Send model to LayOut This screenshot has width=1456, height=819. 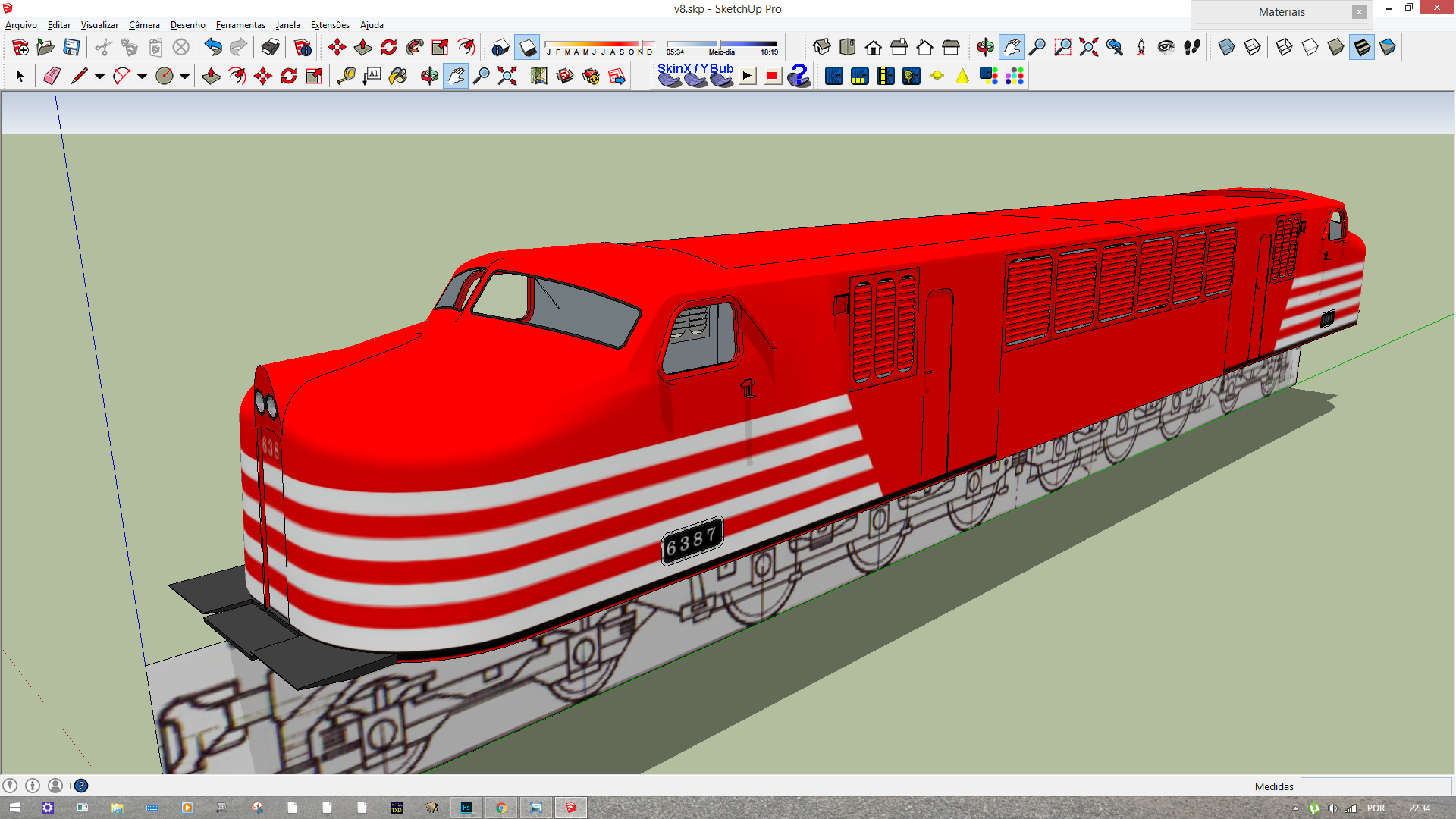[x=617, y=76]
